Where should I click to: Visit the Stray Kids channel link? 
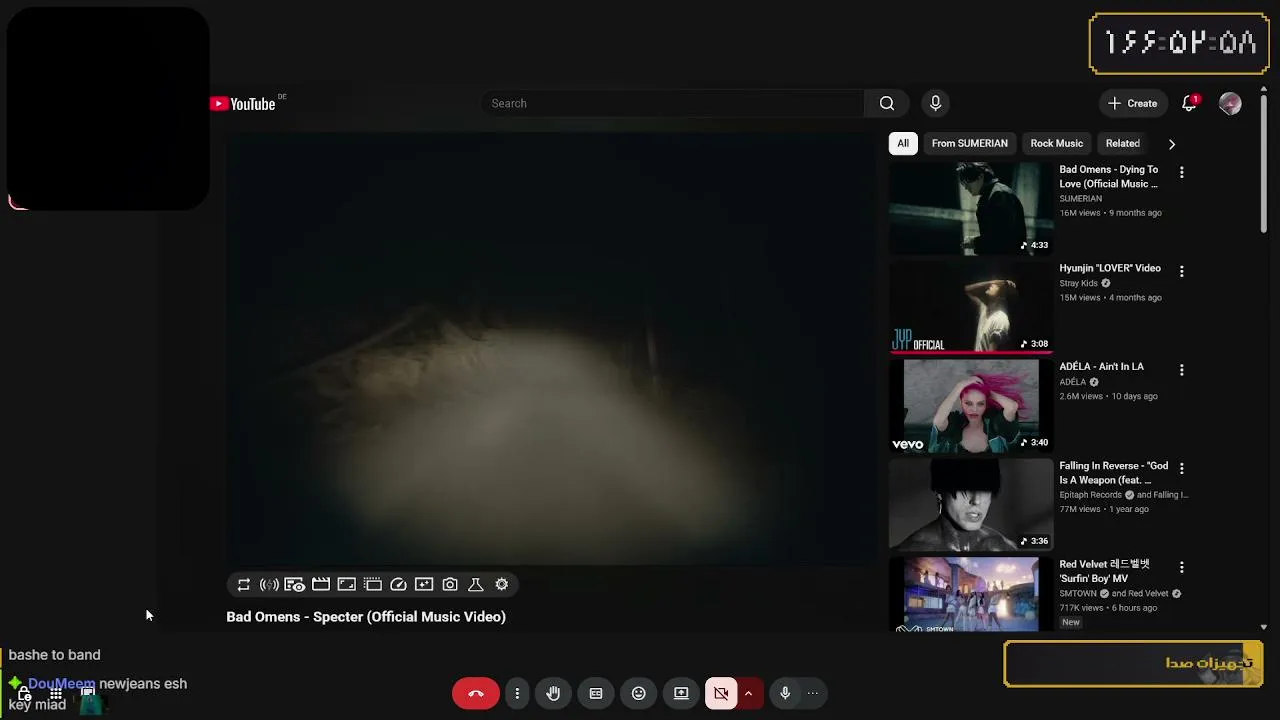[x=1079, y=283]
